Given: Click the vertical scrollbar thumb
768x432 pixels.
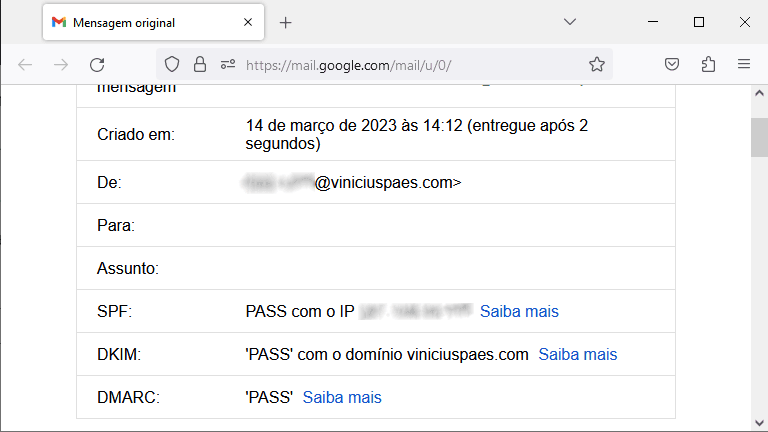Looking at the screenshot, I should pos(759,137).
